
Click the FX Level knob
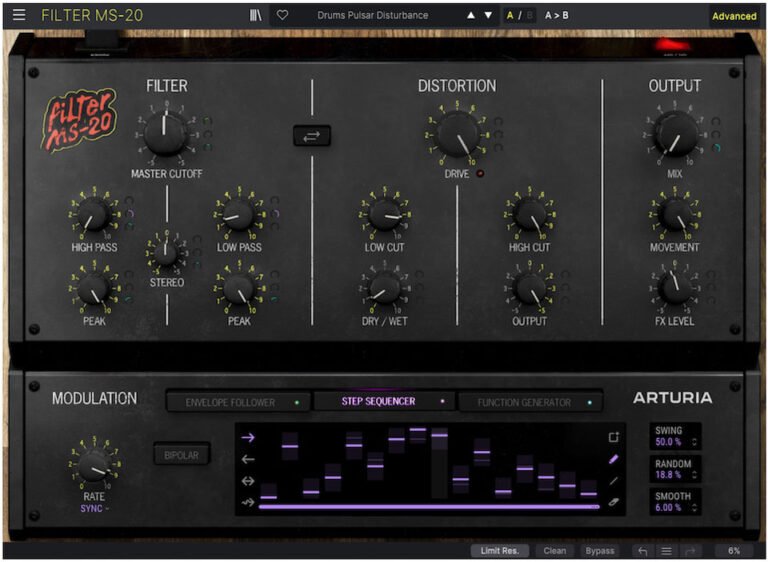click(x=675, y=288)
